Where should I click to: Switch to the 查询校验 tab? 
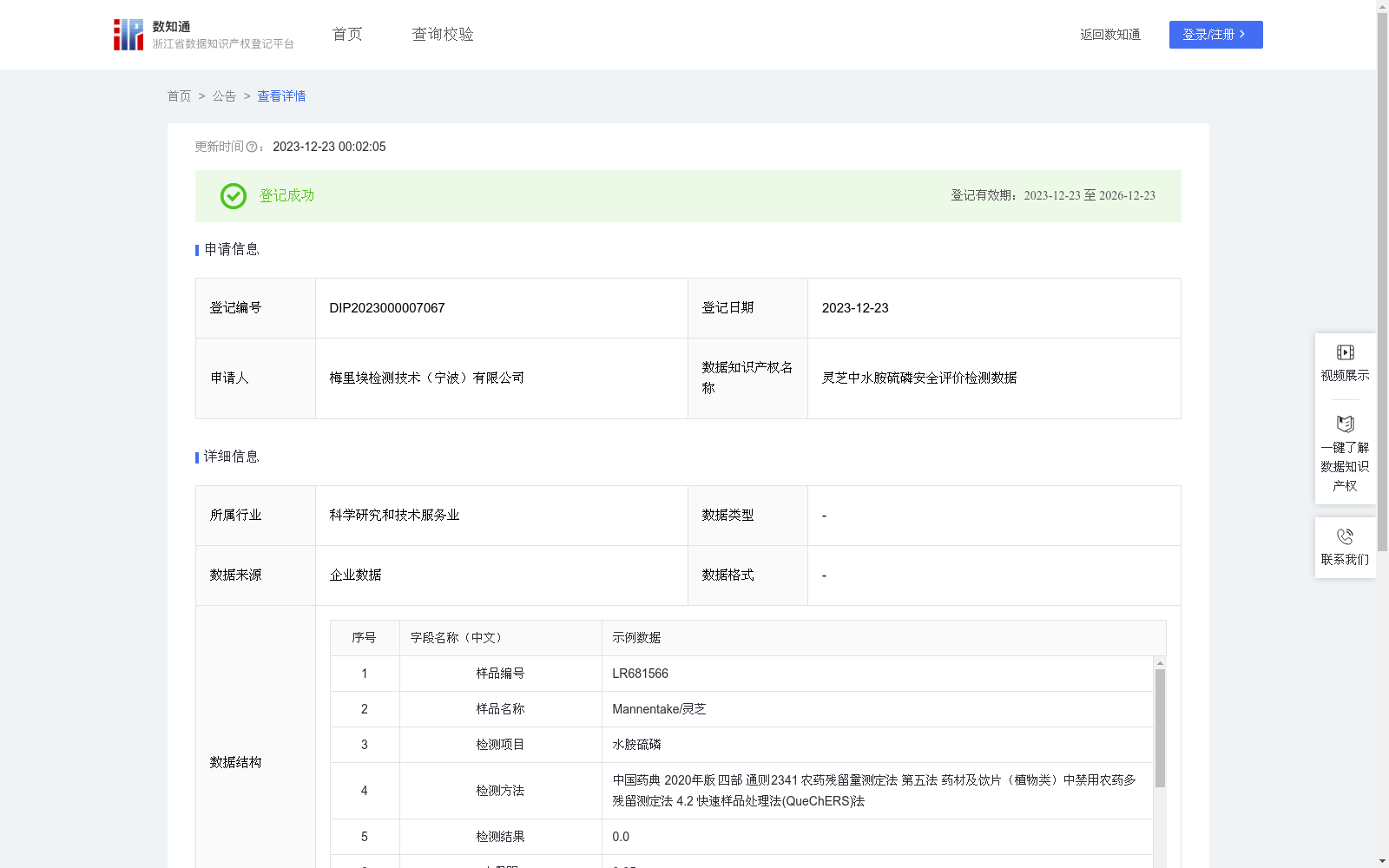click(443, 34)
